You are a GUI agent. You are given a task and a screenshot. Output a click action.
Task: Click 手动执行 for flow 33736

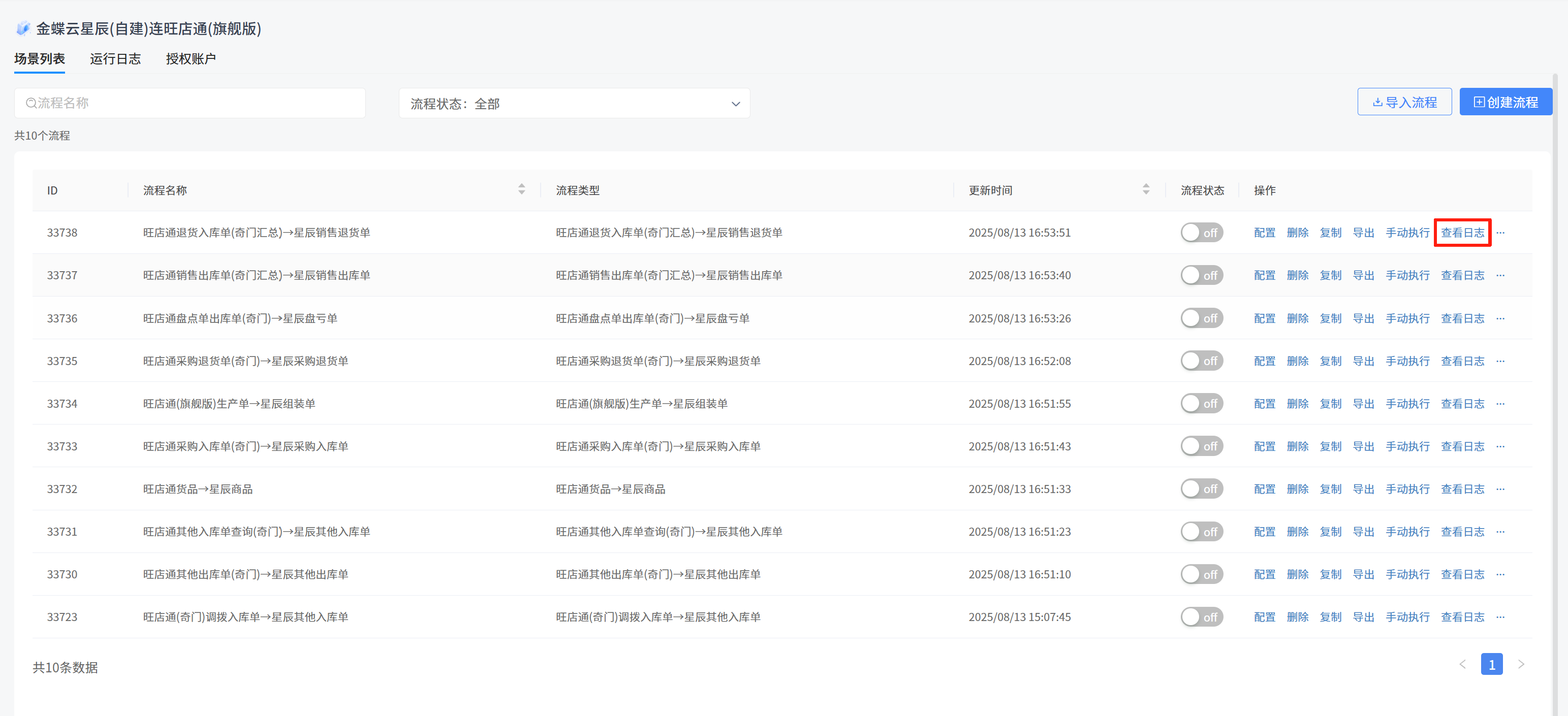[1407, 318]
